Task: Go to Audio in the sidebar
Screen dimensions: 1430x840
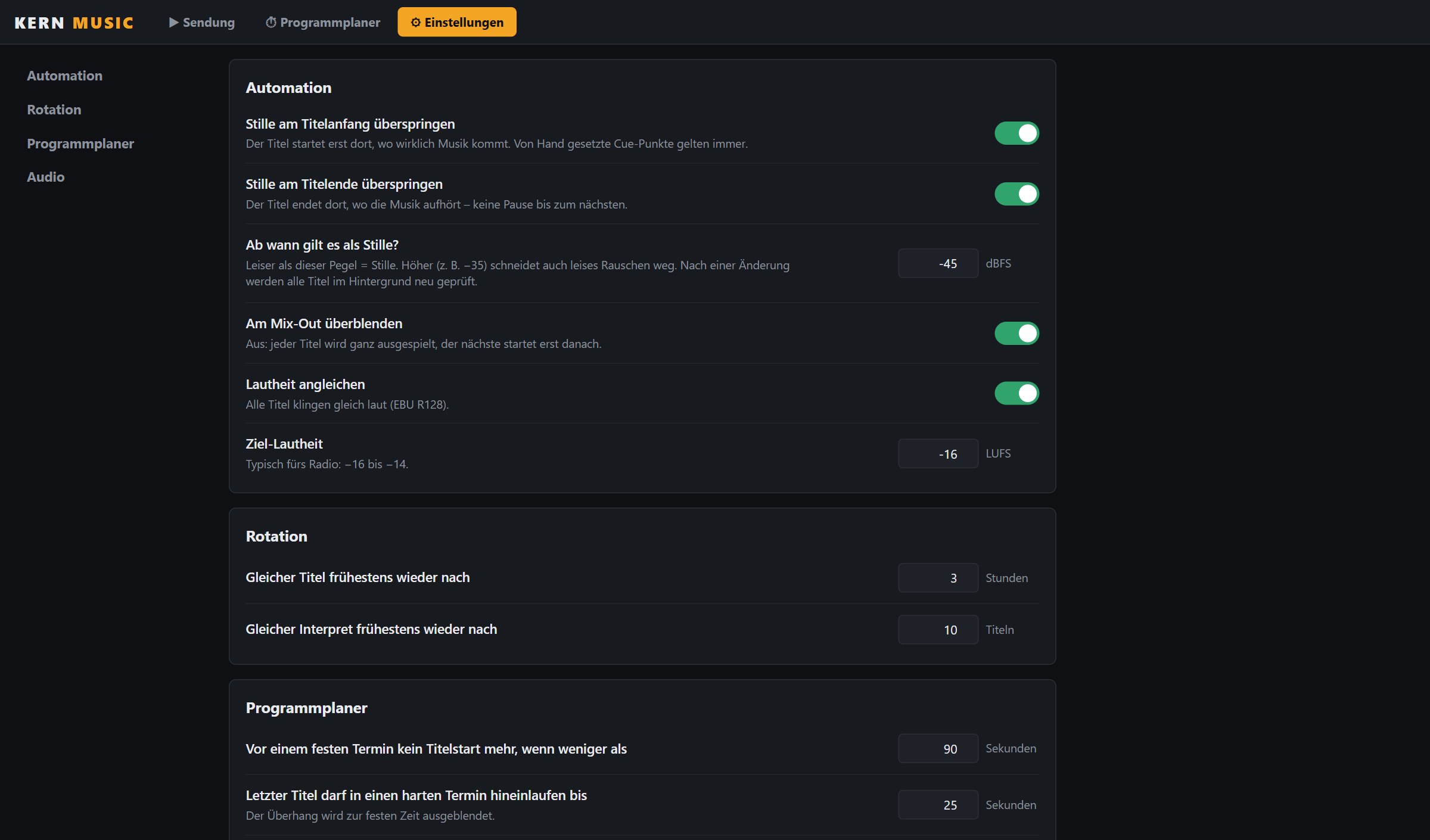Action: click(45, 177)
